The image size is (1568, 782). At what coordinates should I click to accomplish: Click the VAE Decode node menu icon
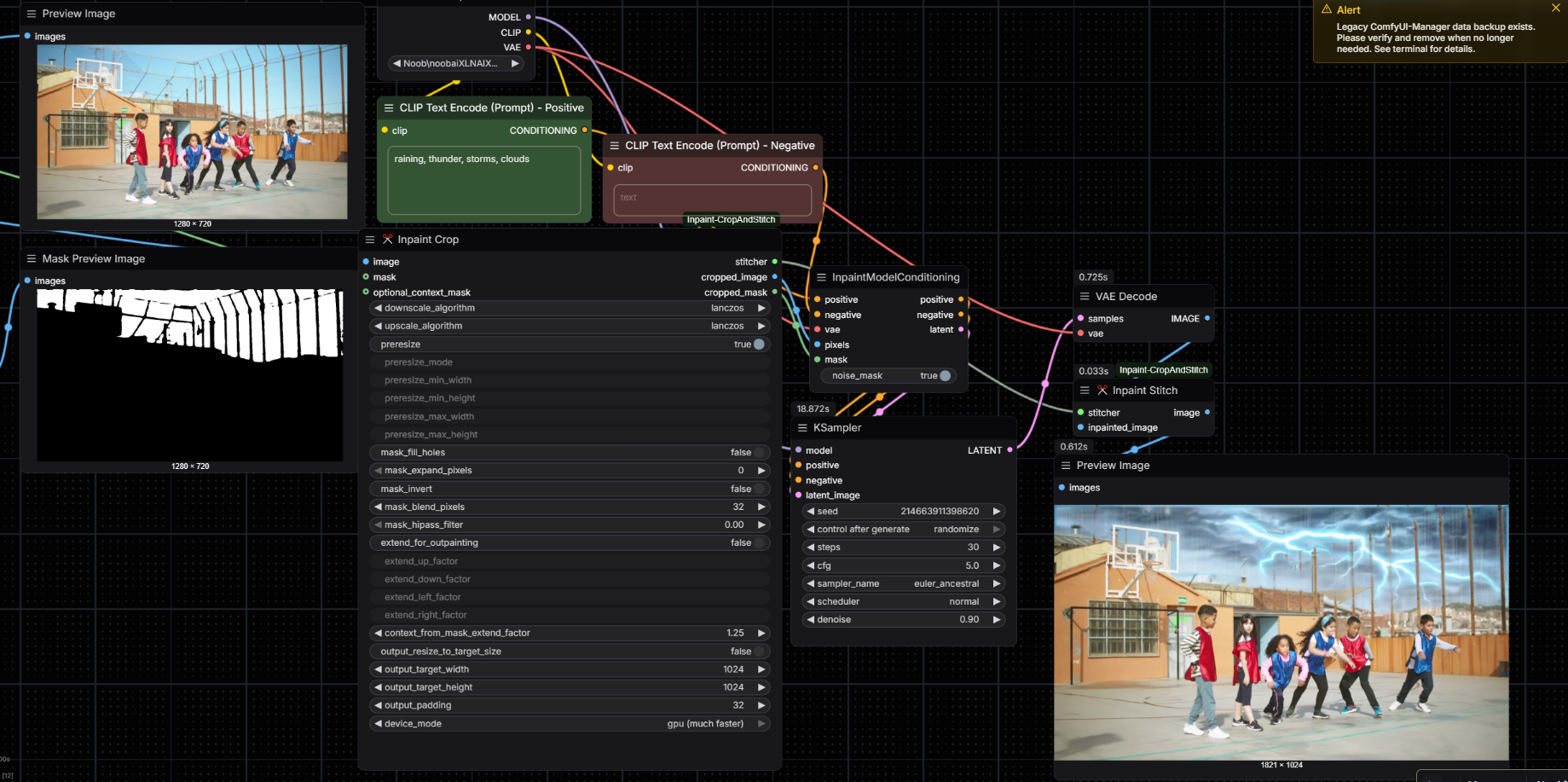click(1085, 297)
